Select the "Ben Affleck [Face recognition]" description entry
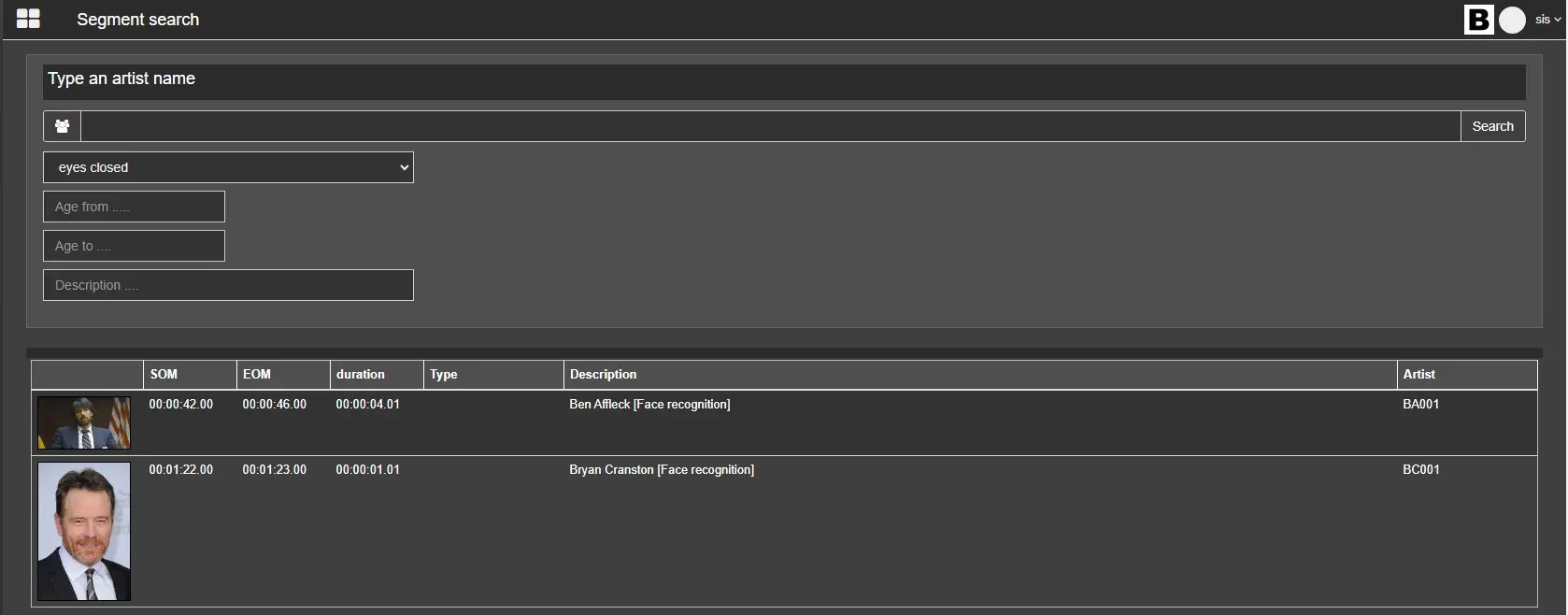 [649, 404]
